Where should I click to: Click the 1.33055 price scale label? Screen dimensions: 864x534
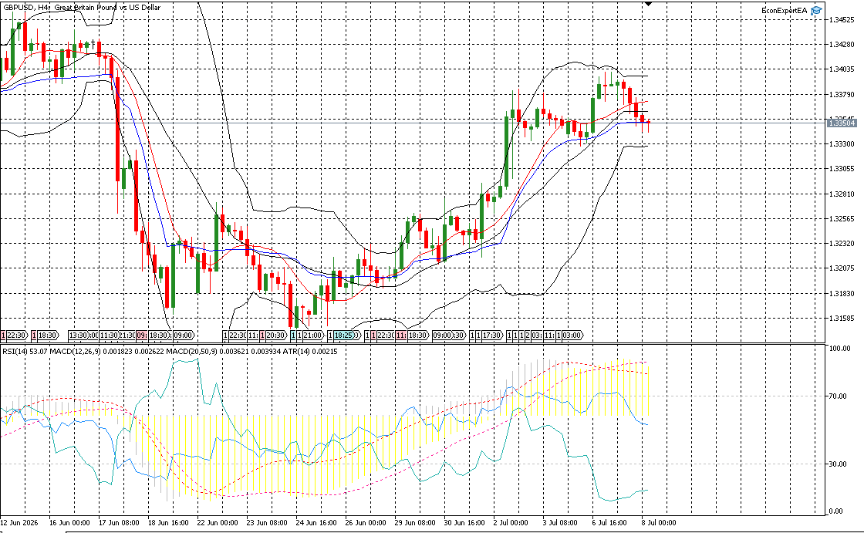click(x=841, y=169)
